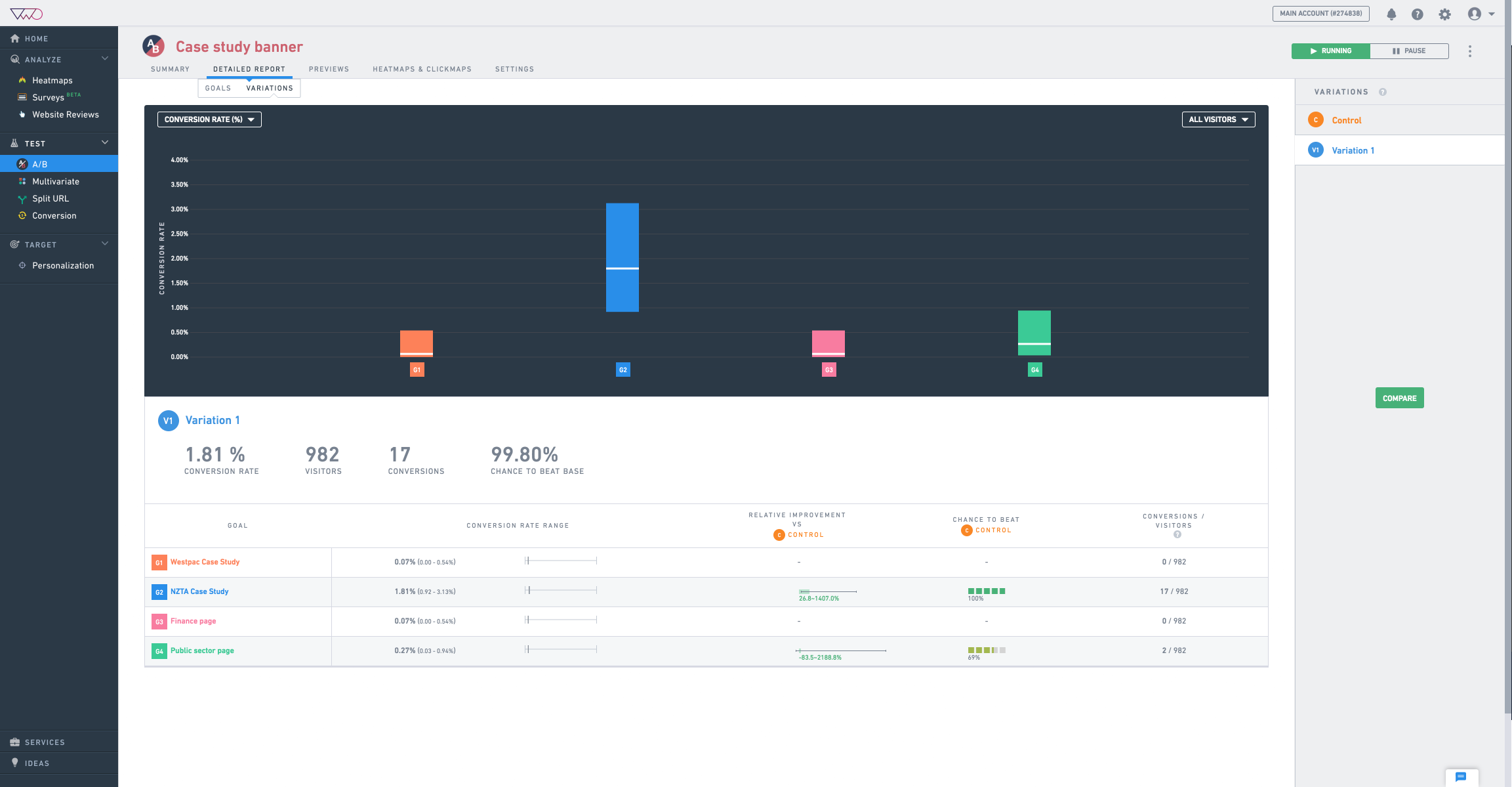Switch to the Goals sub-tab
This screenshot has width=1512, height=787.
click(x=218, y=88)
